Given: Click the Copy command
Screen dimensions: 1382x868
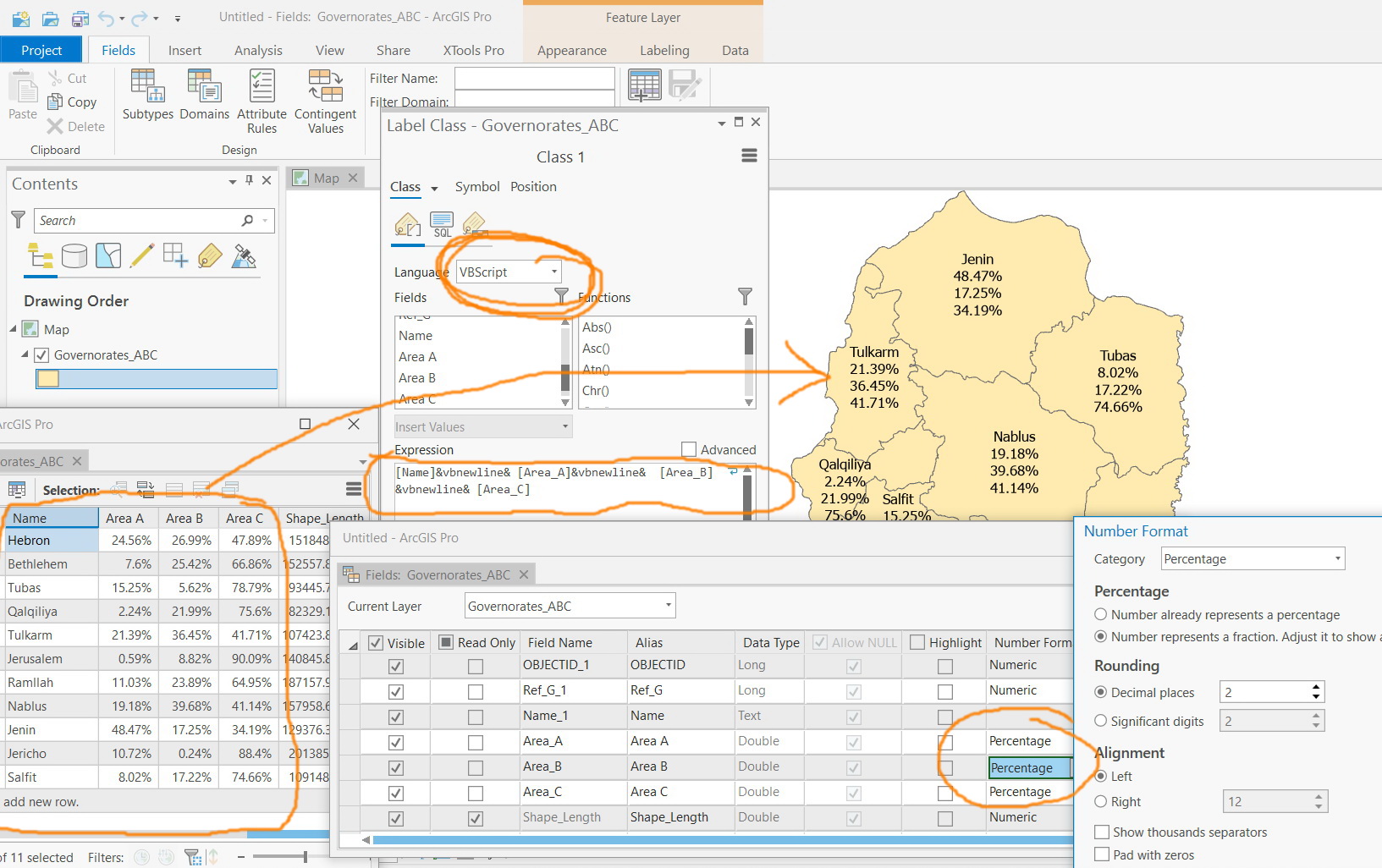Looking at the screenshot, I should pos(72,102).
